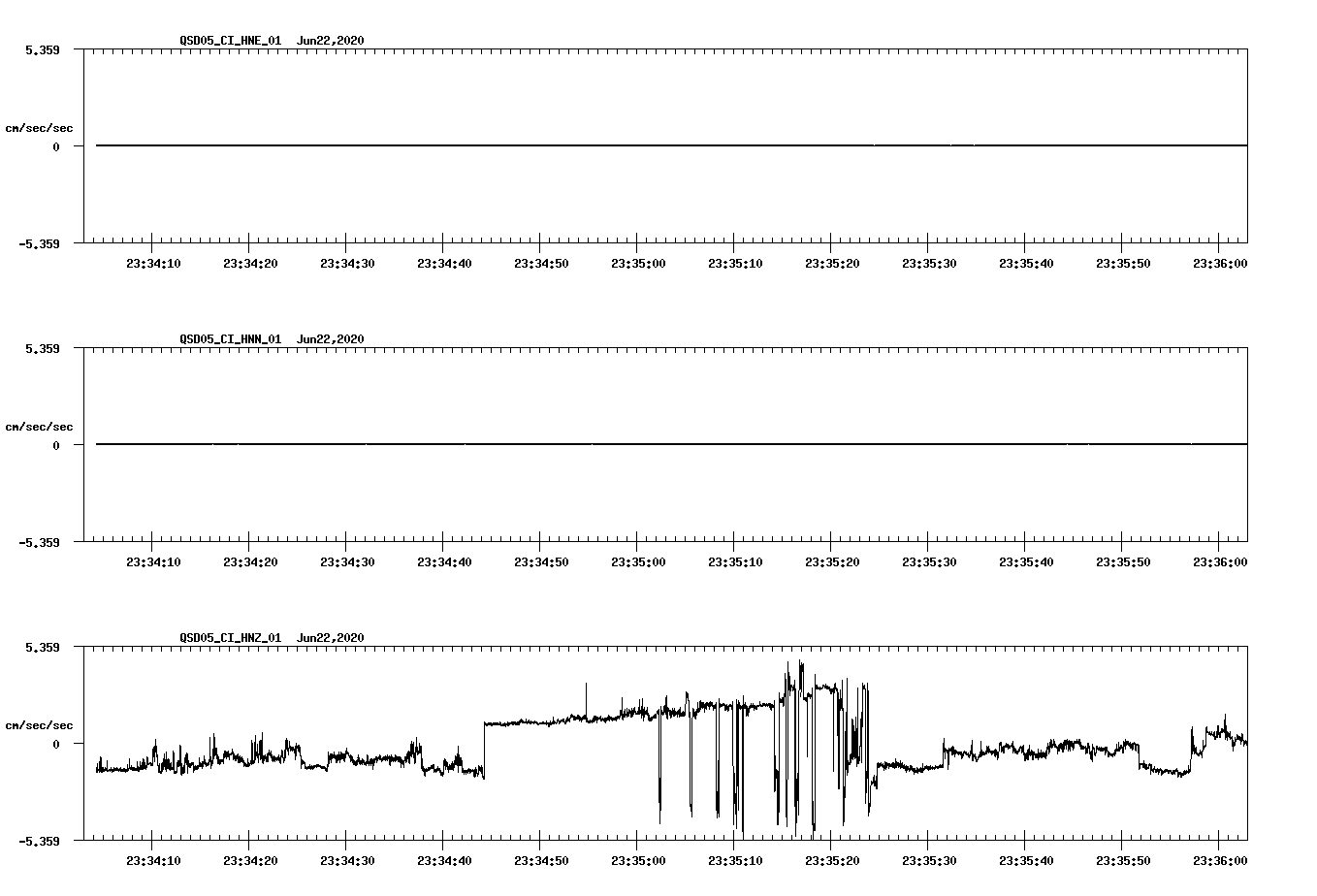Click the 5.359 upper limit on HNE axis

click(x=43, y=49)
